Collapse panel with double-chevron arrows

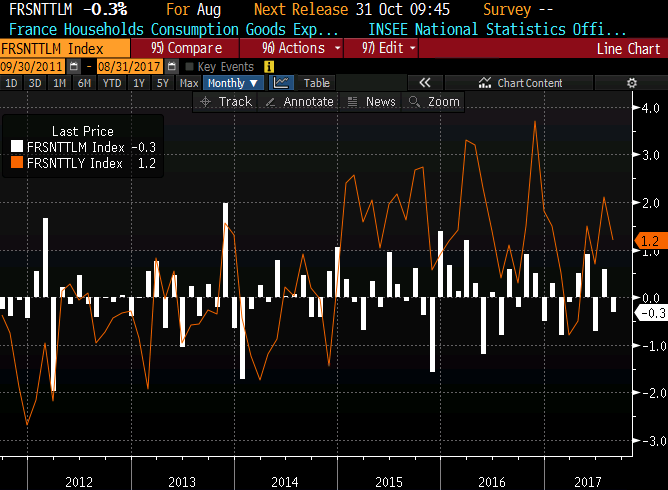pos(425,83)
